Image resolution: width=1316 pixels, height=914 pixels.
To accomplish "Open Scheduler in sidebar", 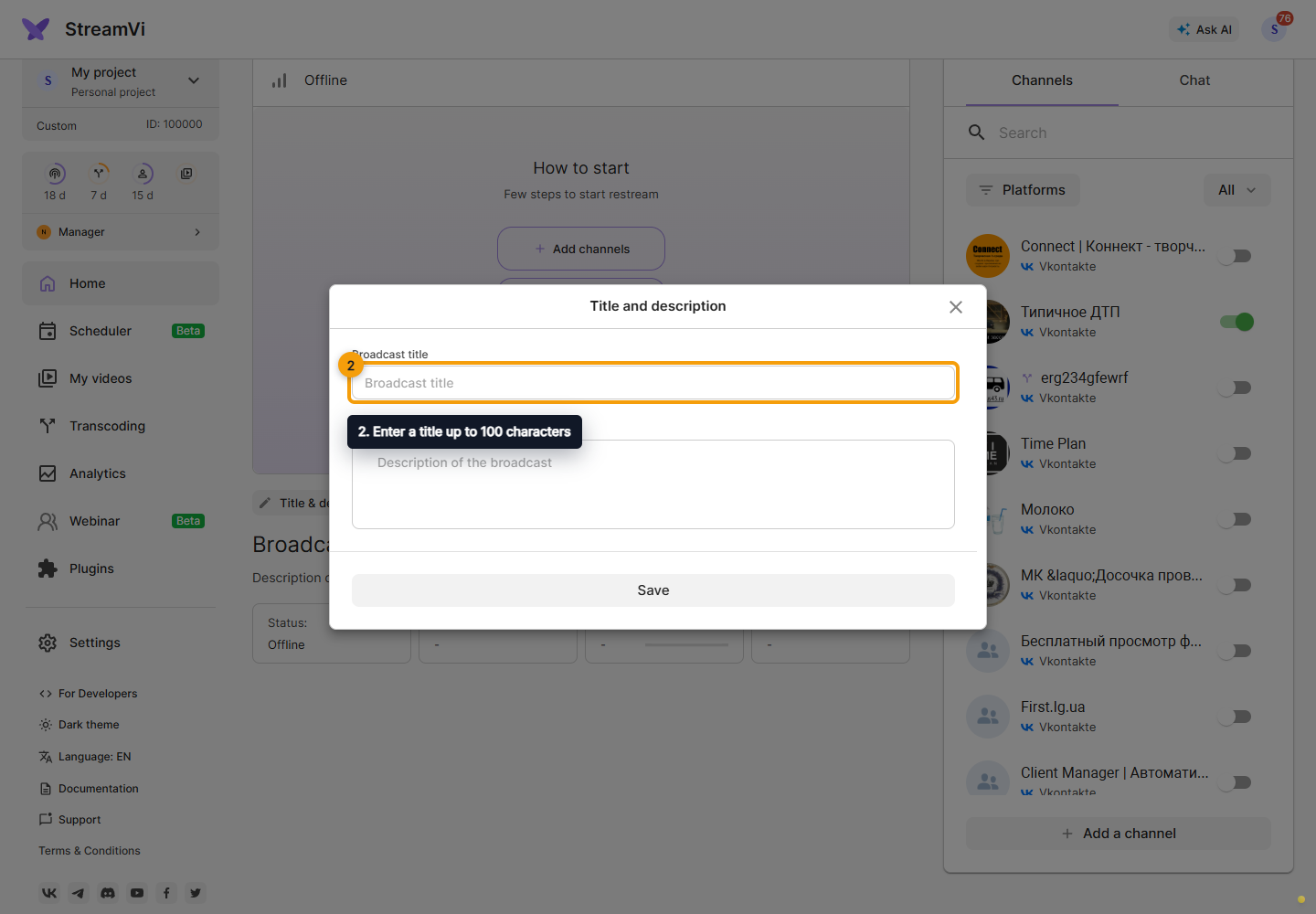I will tap(121, 331).
